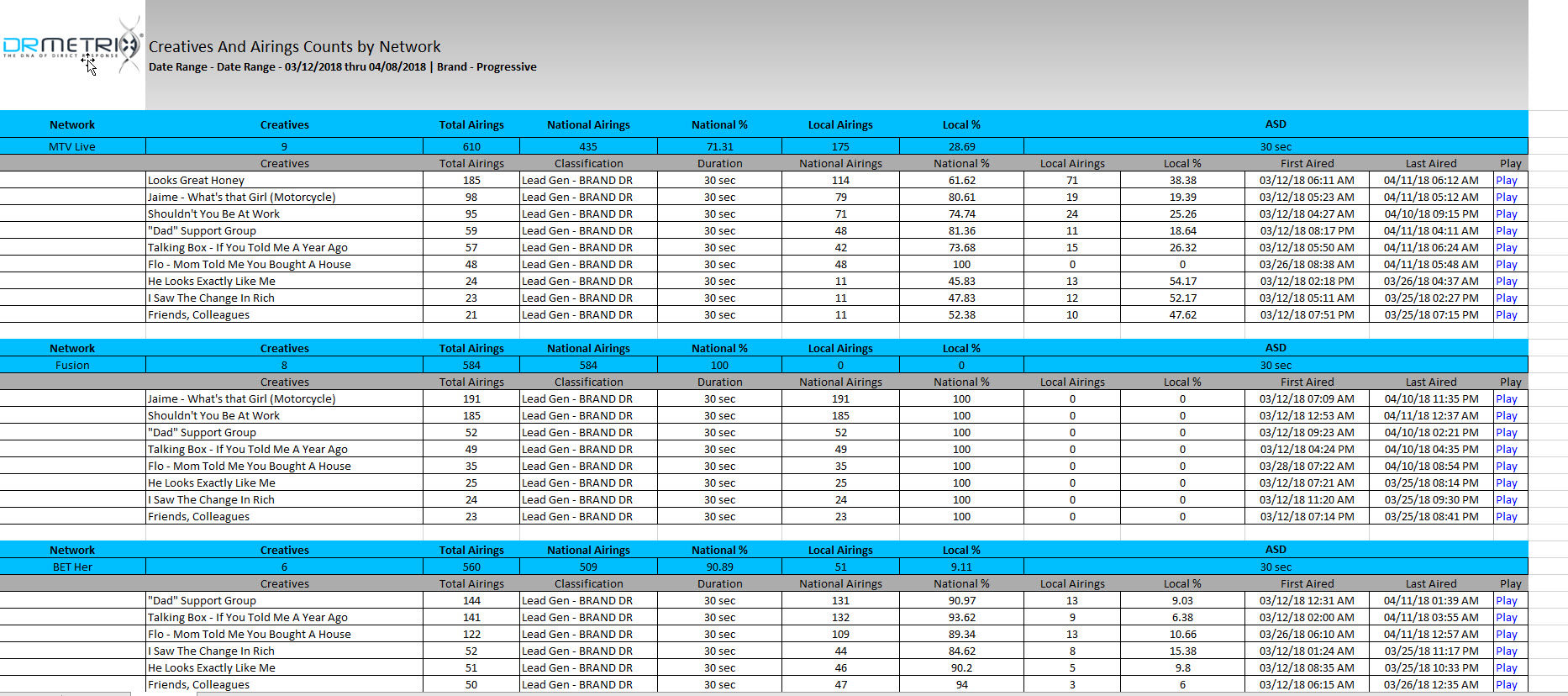Play MTV Live I Saw The Change In Rich
The image size is (1568, 696).
[x=1506, y=298]
